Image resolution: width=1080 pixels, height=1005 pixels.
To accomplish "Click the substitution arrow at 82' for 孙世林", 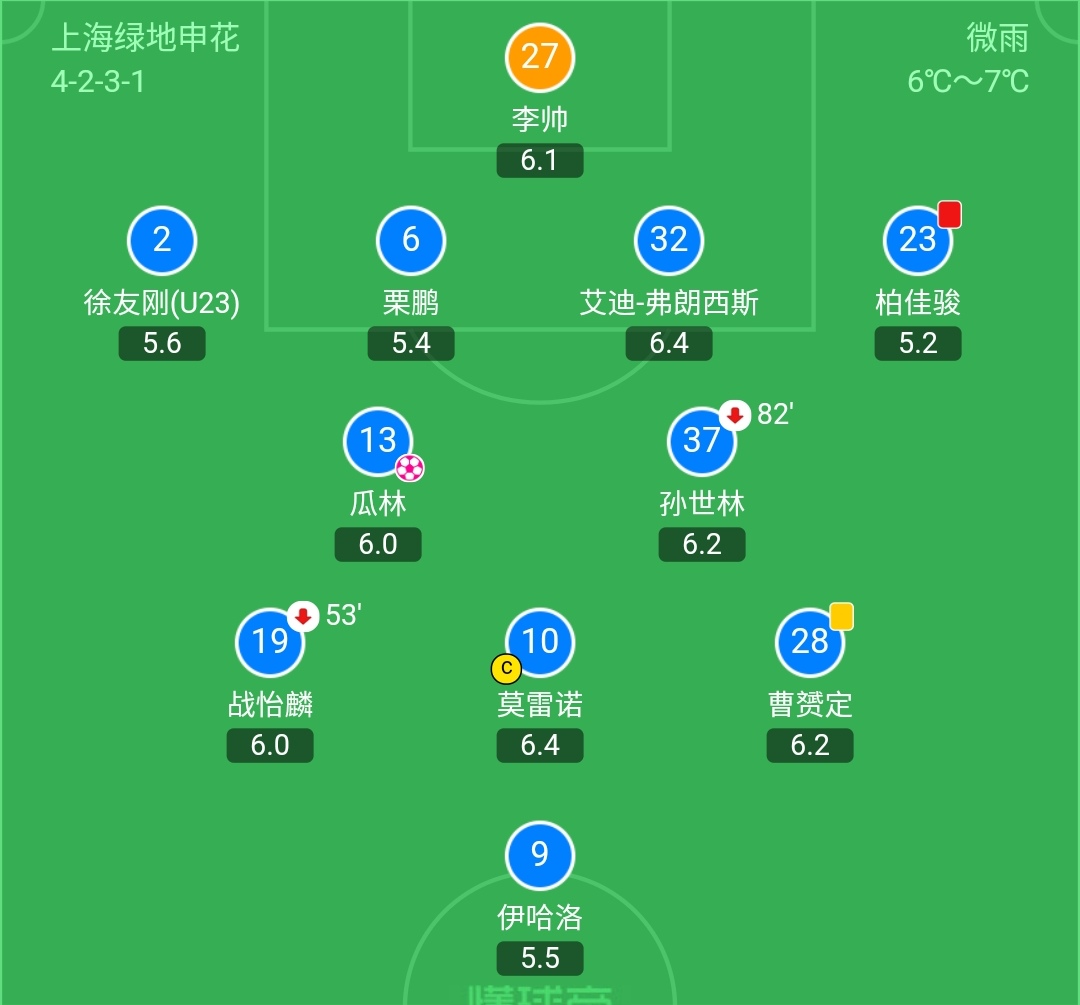I will coord(735,416).
